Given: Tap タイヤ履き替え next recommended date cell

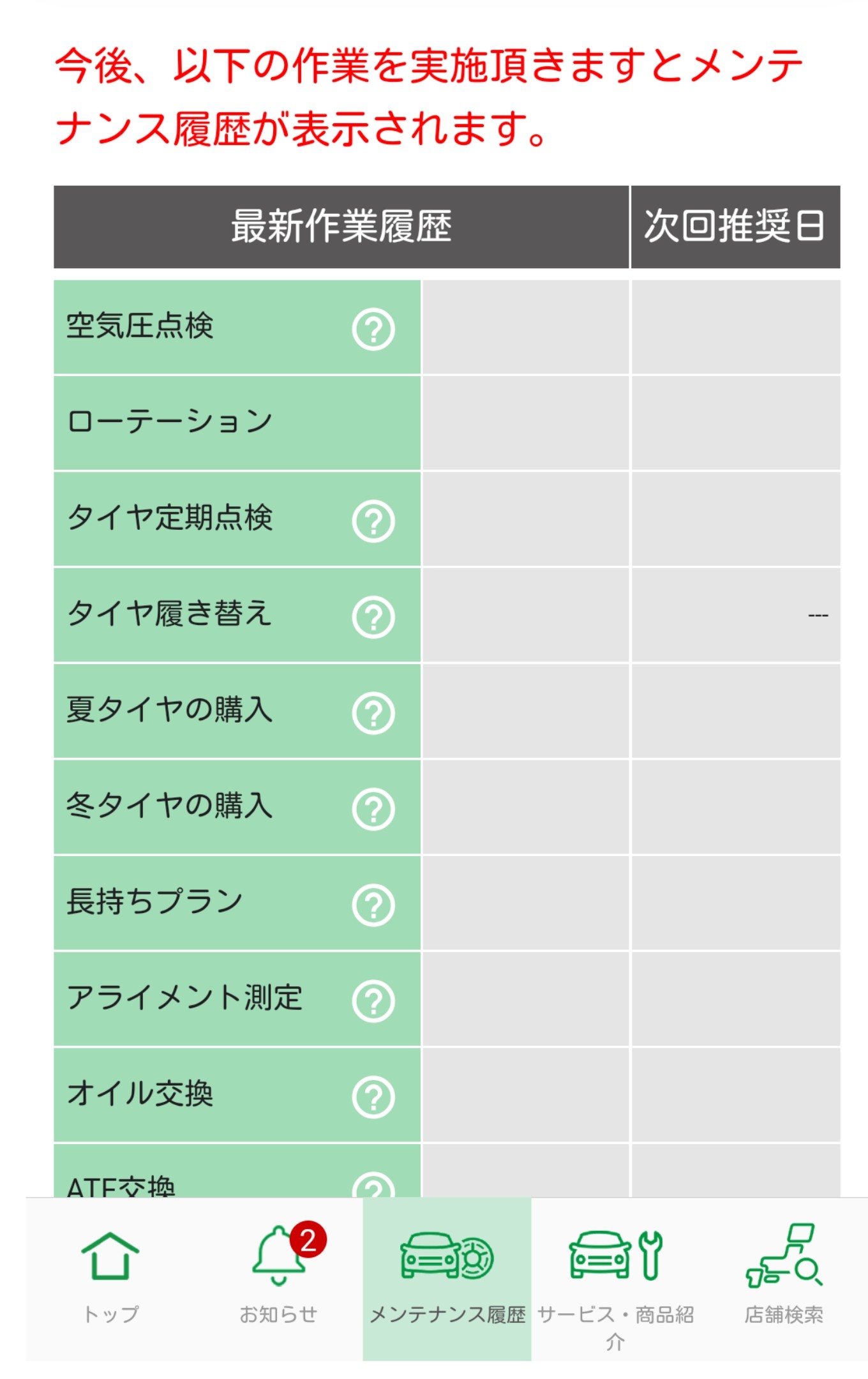Looking at the screenshot, I should pyautogui.click(x=735, y=615).
